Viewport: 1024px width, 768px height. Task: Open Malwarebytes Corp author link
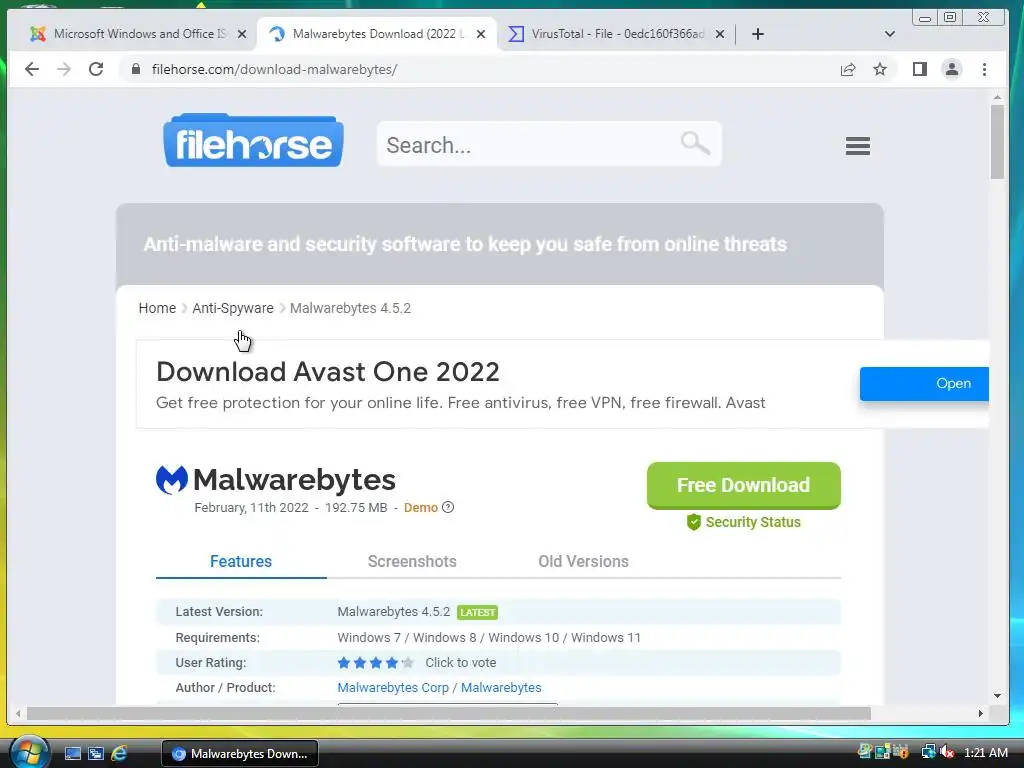point(393,688)
